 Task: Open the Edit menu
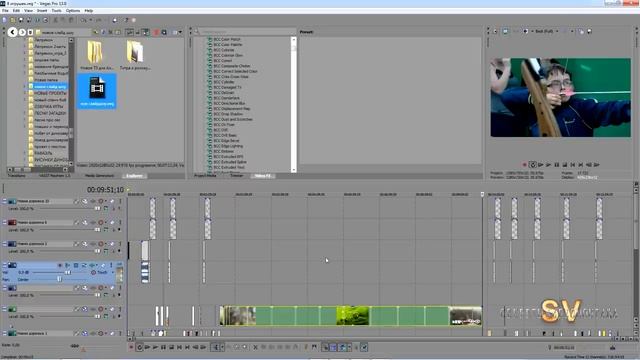click(16, 11)
